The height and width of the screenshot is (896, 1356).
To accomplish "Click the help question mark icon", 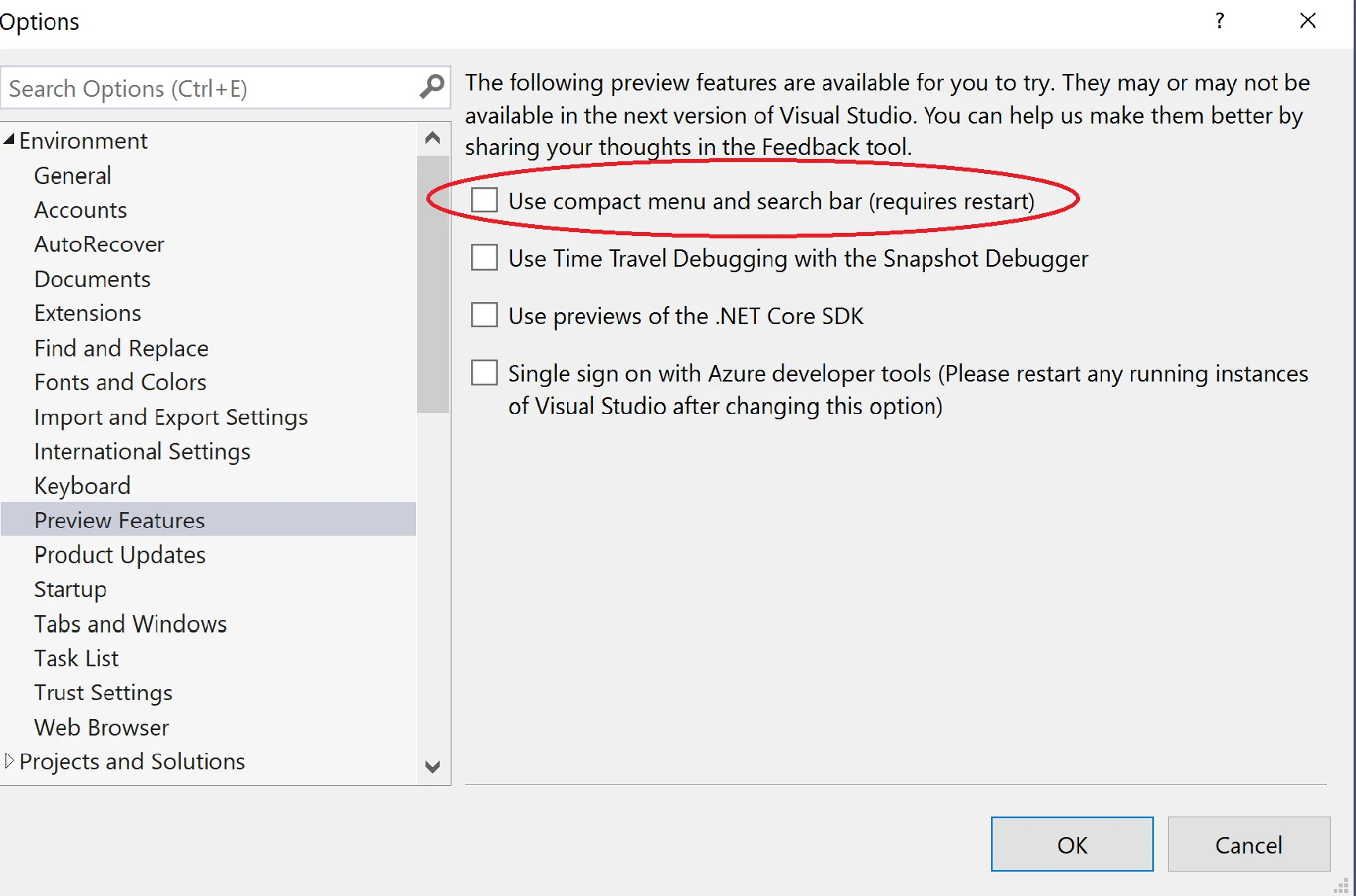I will click(x=1219, y=21).
